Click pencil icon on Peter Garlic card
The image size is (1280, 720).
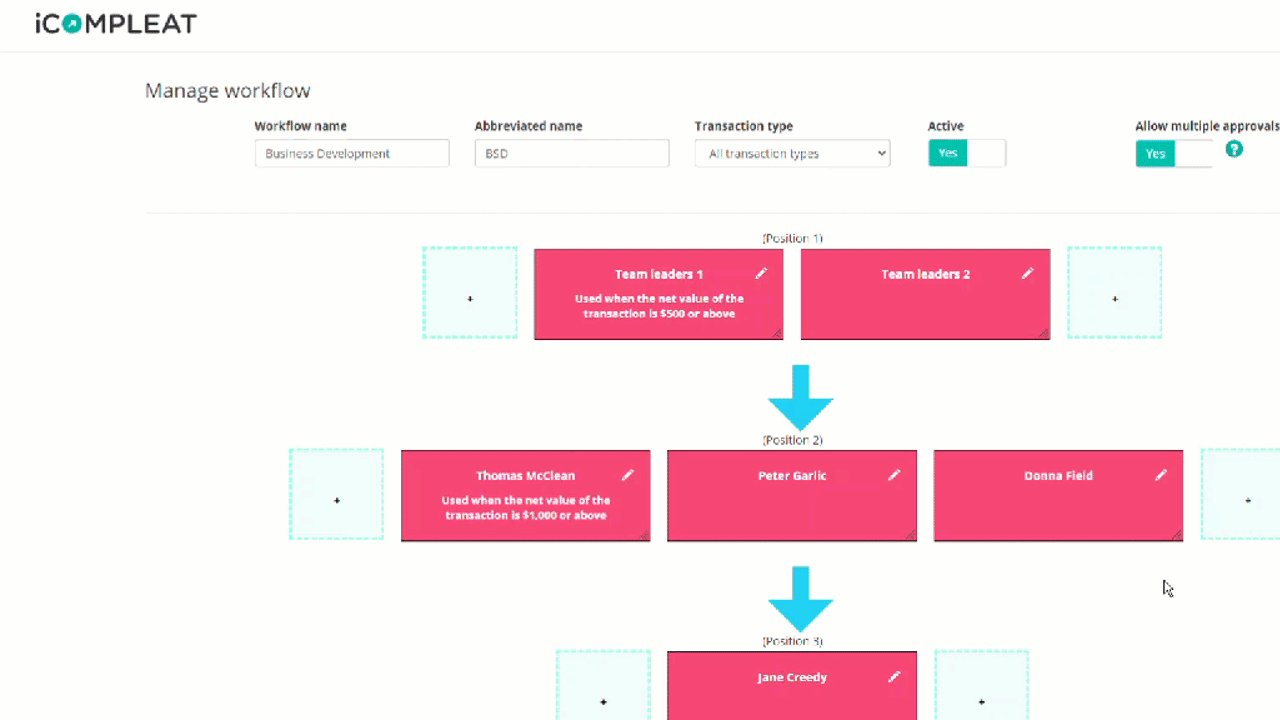tap(894, 475)
